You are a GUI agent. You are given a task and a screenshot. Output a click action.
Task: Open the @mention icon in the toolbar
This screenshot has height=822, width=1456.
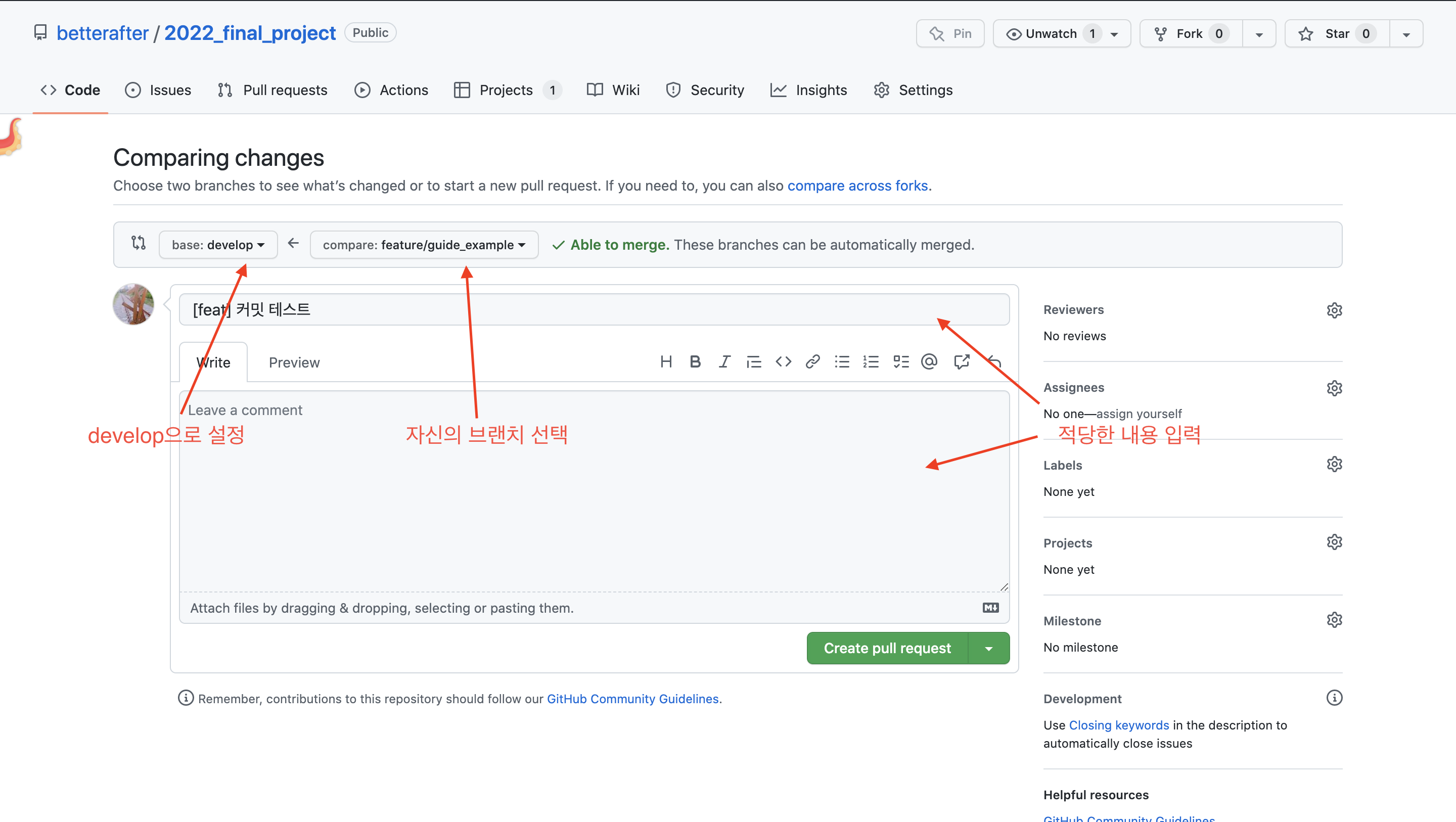pyautogui.click(x=929, y=362)
